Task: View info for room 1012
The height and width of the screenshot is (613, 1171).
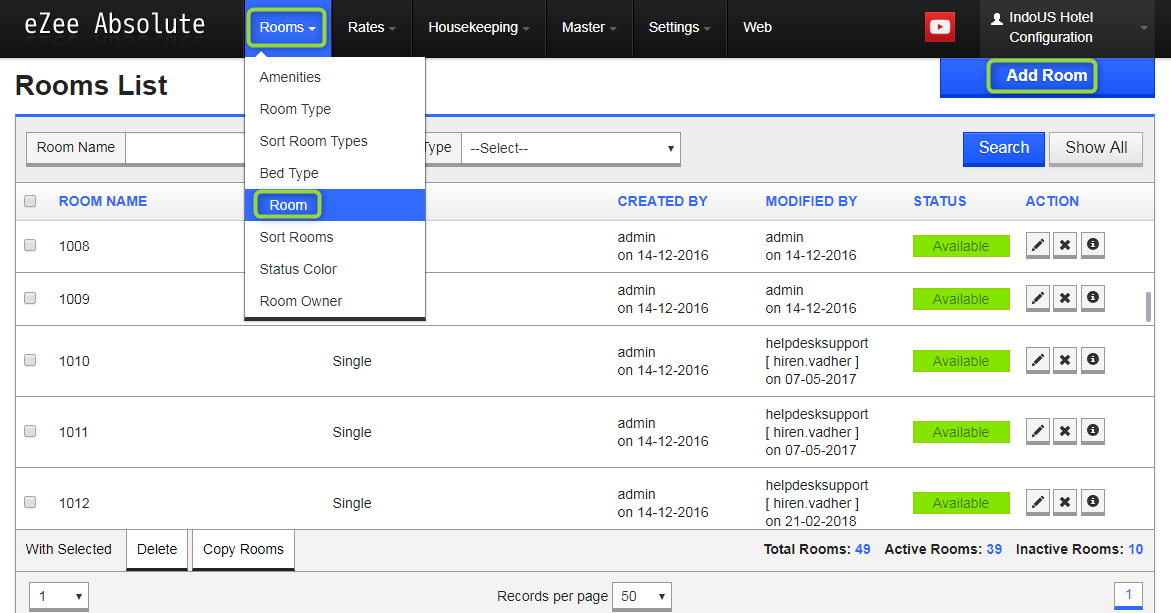Action: tap(1093, 502)
